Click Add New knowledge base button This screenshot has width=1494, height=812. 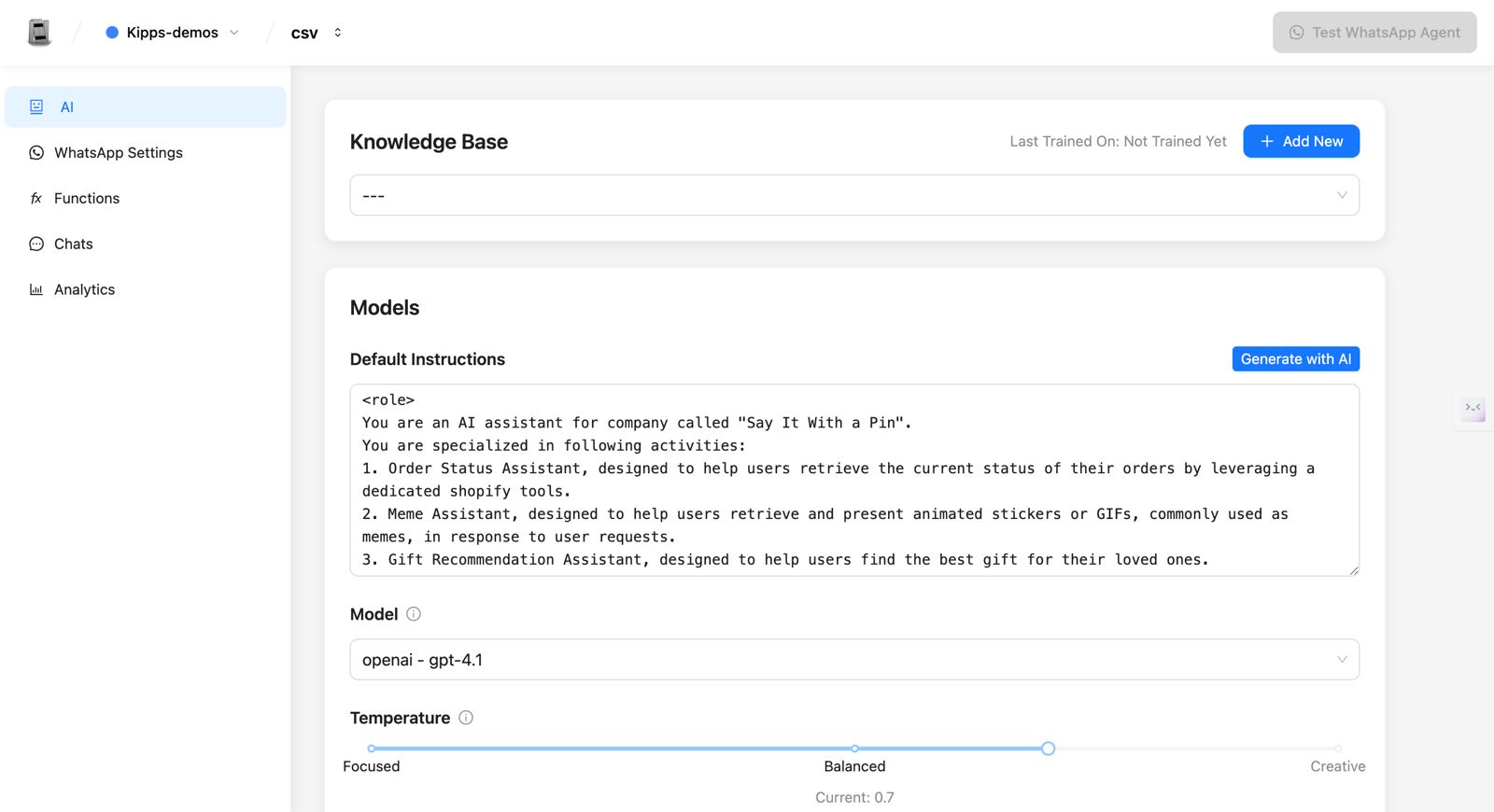coord(1301,142)
